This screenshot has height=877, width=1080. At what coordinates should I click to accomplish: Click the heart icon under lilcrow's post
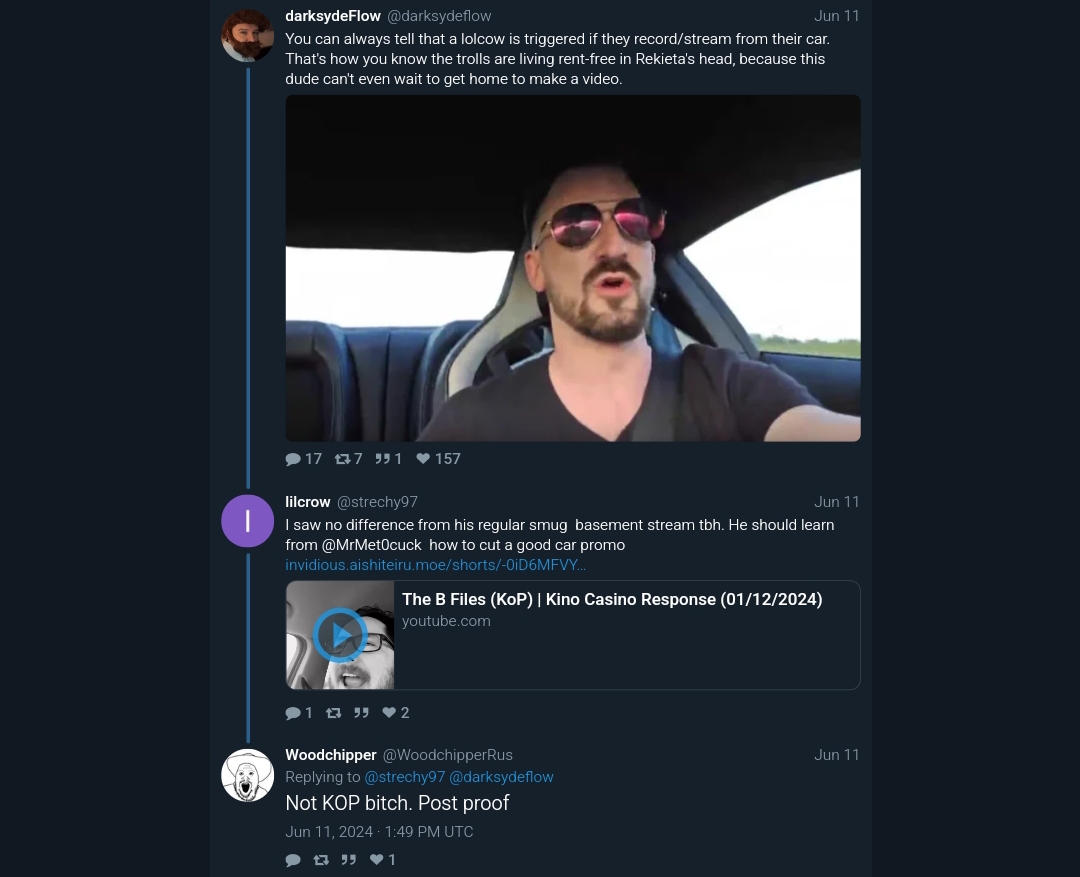click(389, 713)
